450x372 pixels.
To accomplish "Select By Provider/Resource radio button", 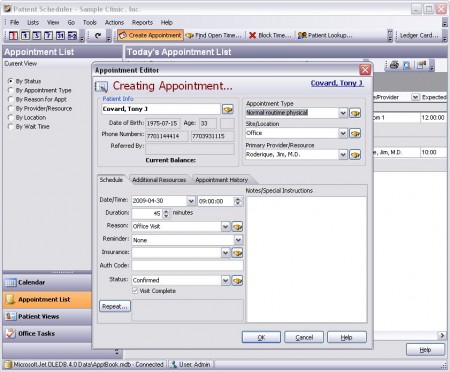I will coord(11,108).
